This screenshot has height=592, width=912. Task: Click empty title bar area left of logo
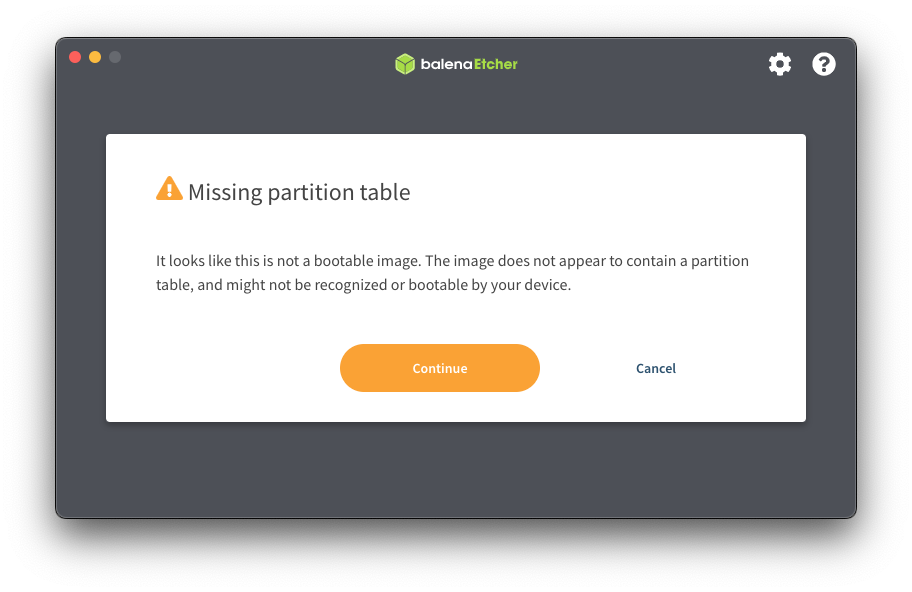(250, 64)
